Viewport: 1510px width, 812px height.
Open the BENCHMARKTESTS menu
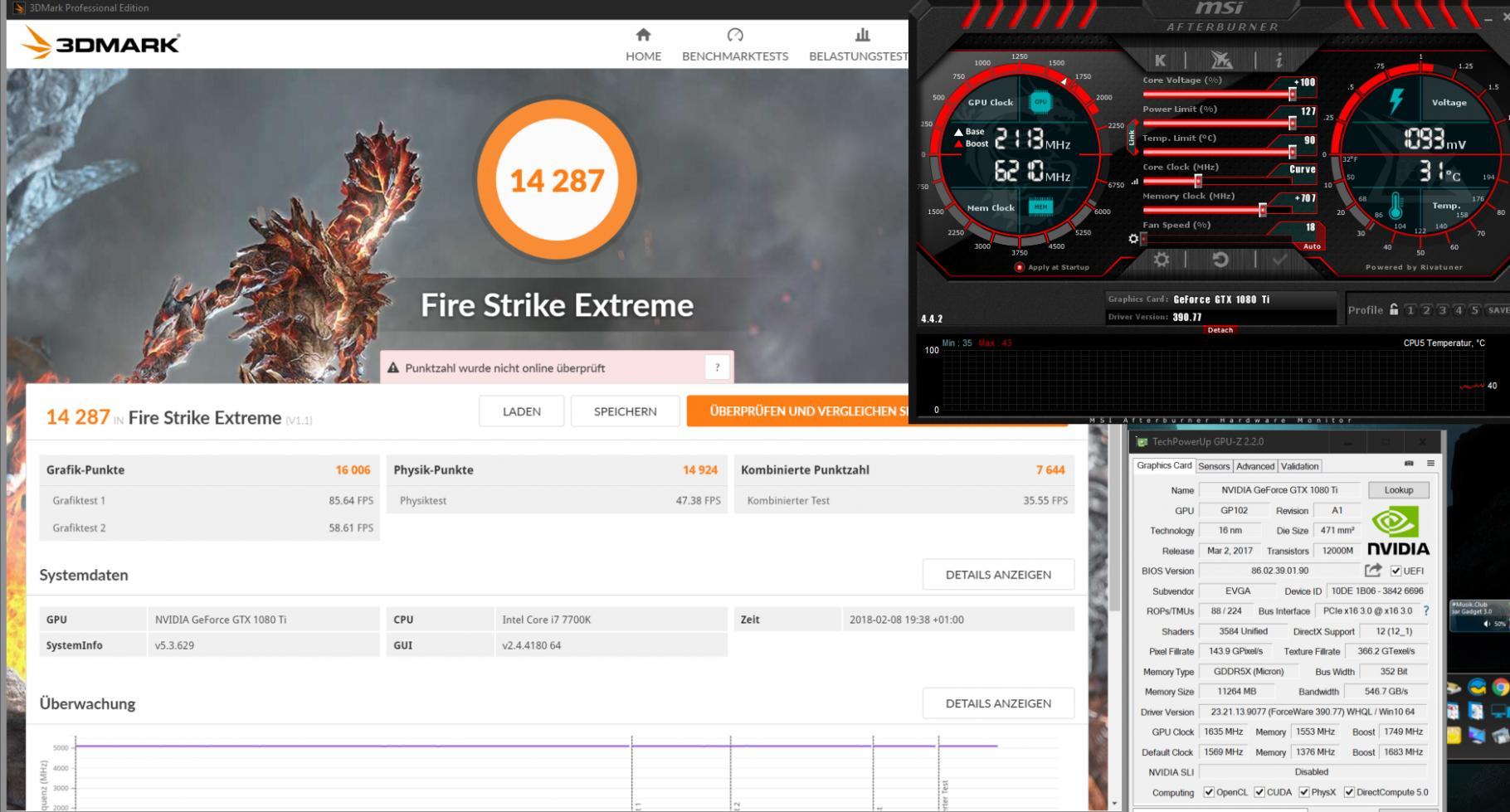coord(735,56)
